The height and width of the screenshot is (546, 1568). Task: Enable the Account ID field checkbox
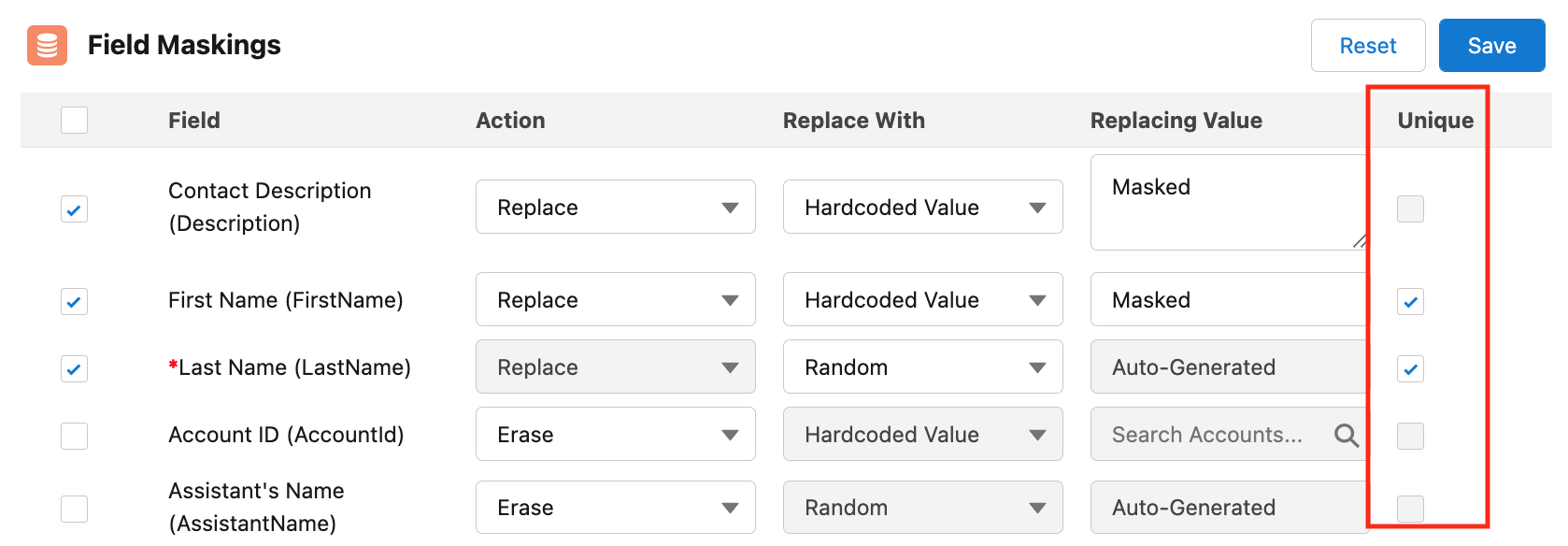(74, 436)
